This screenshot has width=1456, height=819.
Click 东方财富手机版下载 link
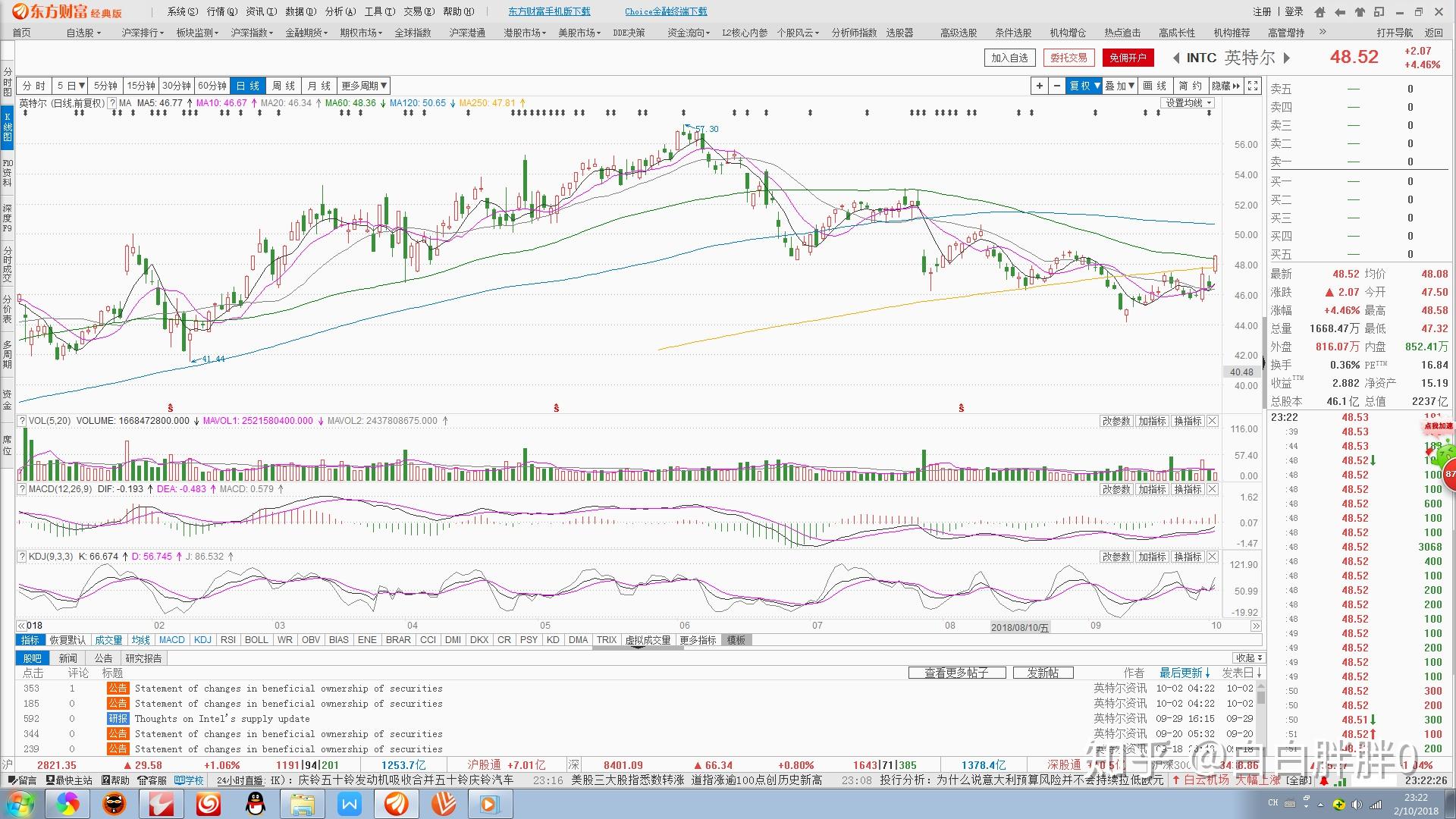(549, 11)
